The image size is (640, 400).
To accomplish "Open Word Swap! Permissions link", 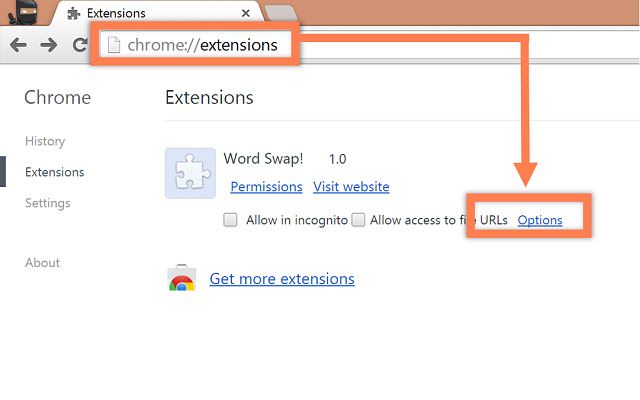I will [266, 187].
